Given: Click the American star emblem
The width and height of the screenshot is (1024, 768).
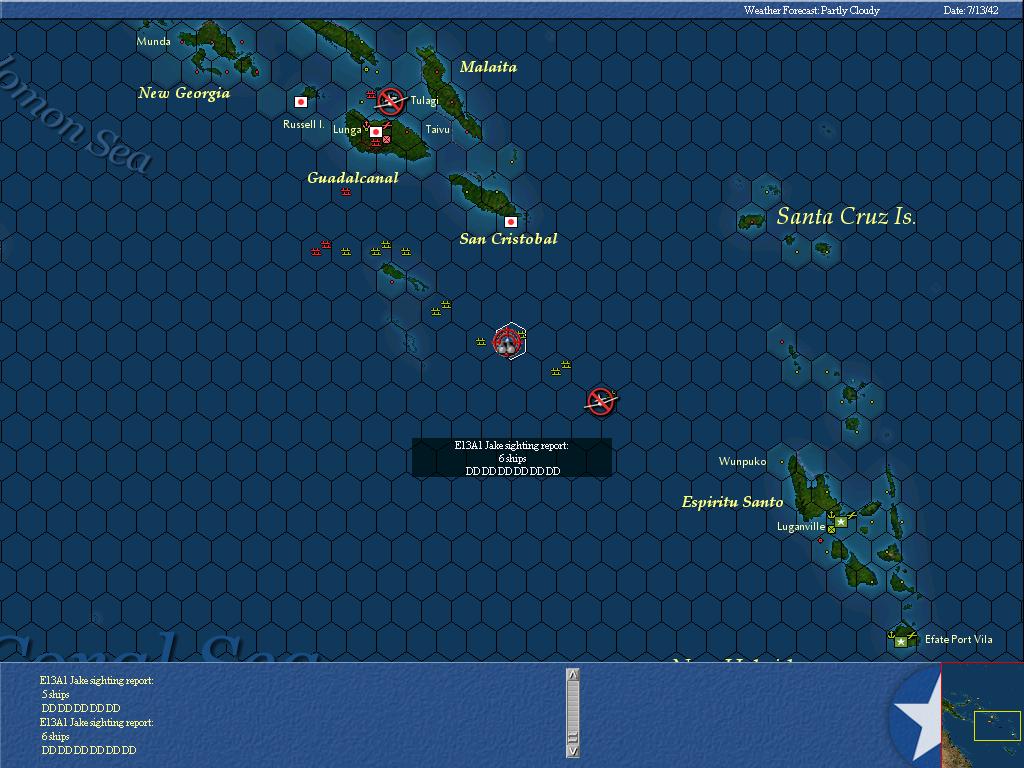Looking at the screenshot, I should click(x=917, y=716).
